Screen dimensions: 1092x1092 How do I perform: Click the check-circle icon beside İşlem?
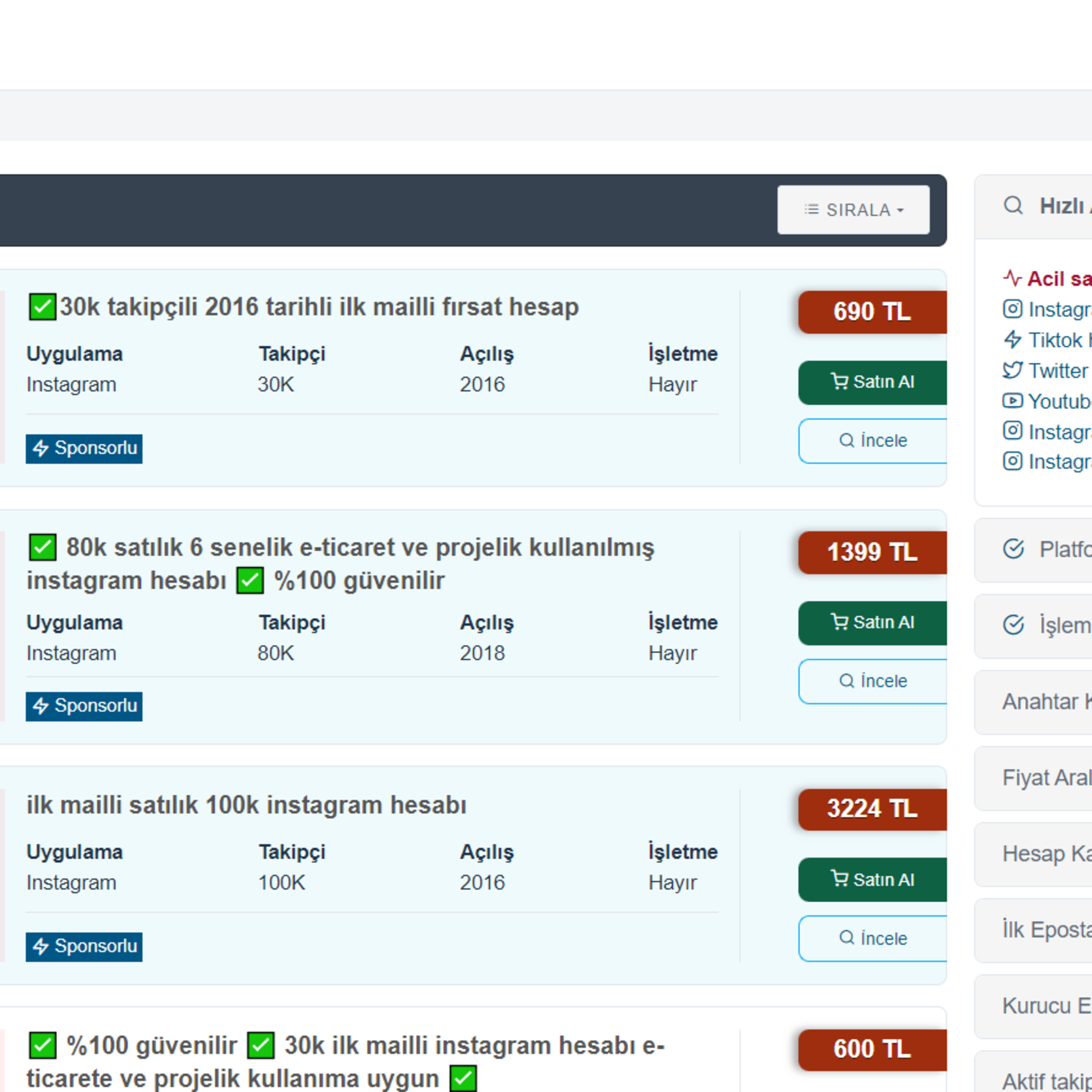click(1013, 625)
